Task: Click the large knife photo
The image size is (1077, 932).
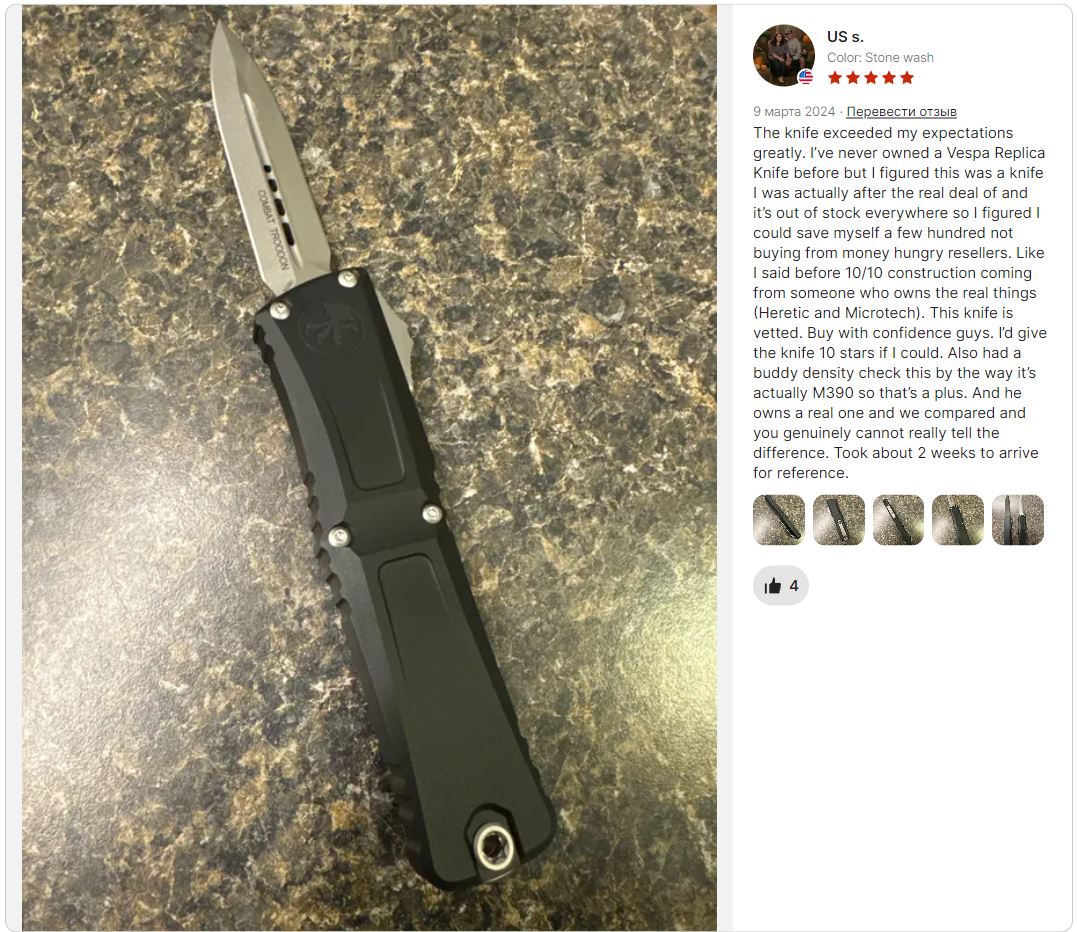Action: click(370, 468)
